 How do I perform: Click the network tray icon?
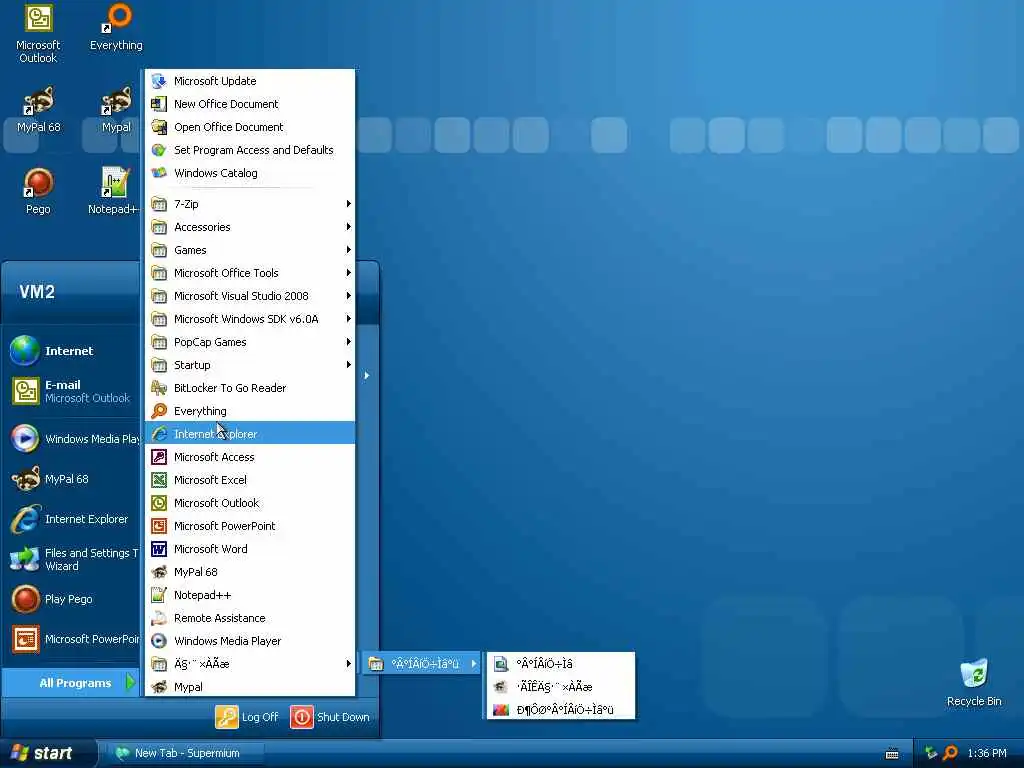point(931,753)
